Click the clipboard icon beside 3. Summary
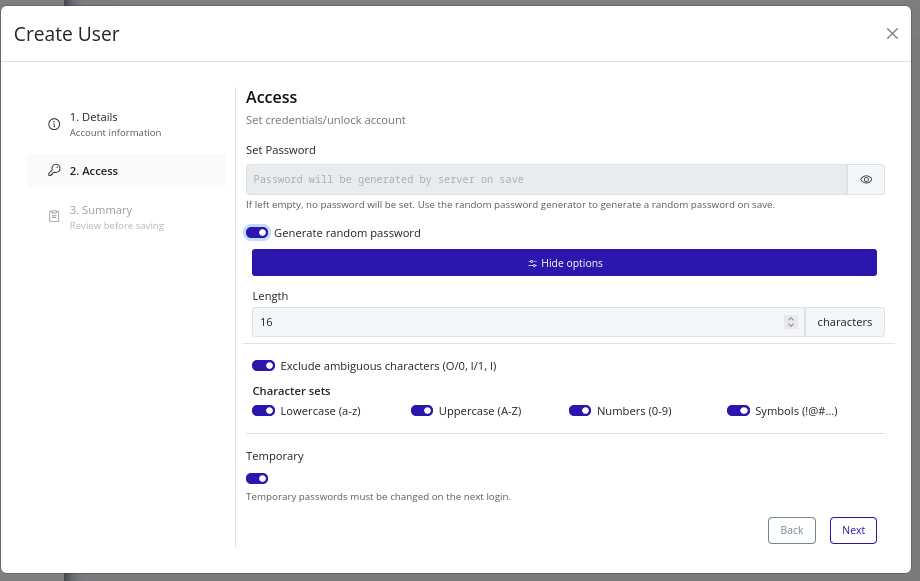Image resolution: width=920 pixels, height=581 pixels. (x=55, y=218)
